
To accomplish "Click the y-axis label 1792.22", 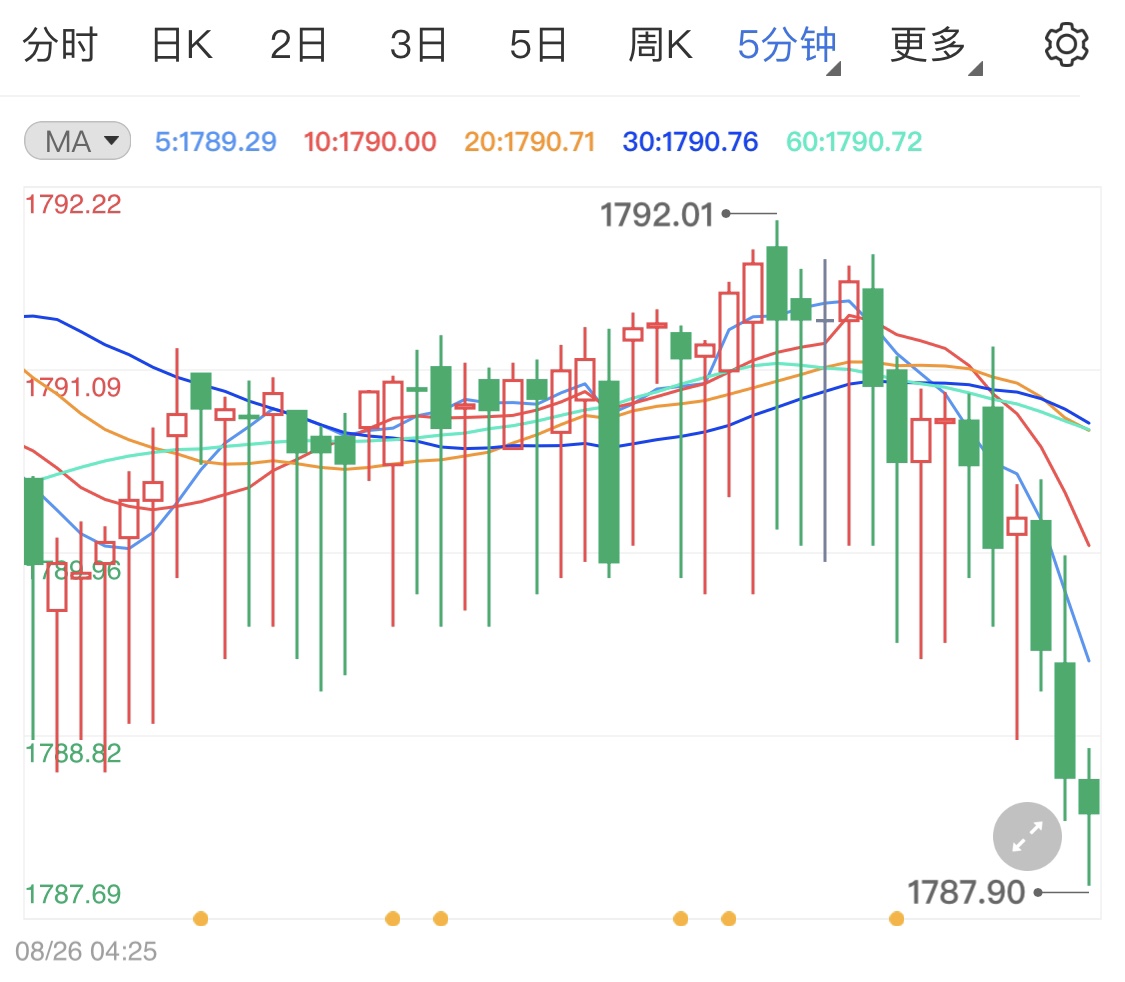I will [x=73, y=204].
